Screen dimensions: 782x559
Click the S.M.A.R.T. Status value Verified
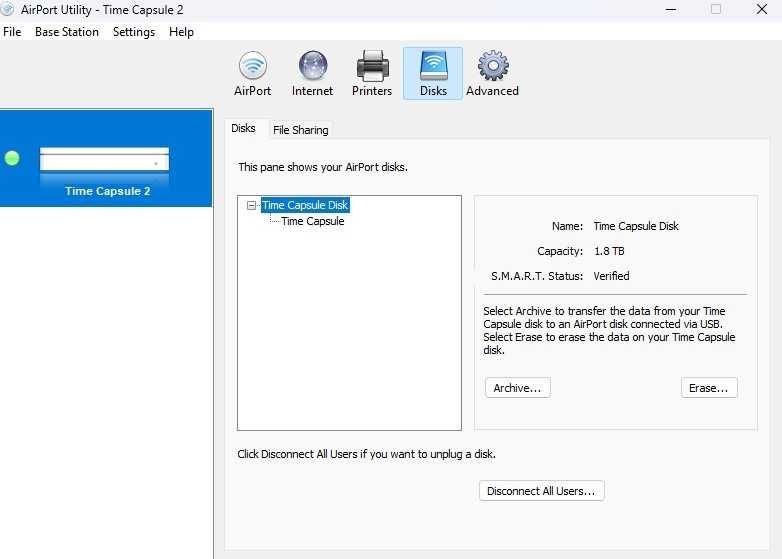click(611, 276)
